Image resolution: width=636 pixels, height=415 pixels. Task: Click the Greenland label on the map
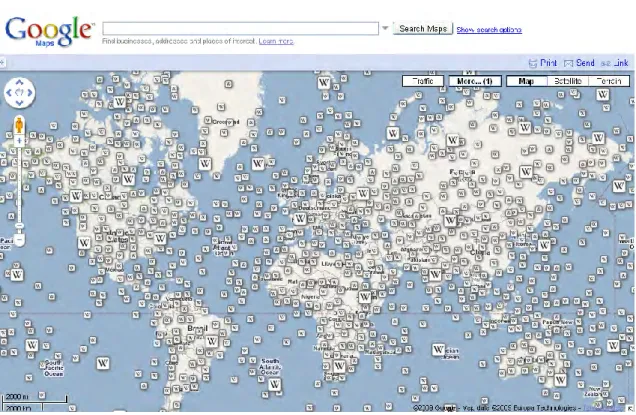point(226,122)
